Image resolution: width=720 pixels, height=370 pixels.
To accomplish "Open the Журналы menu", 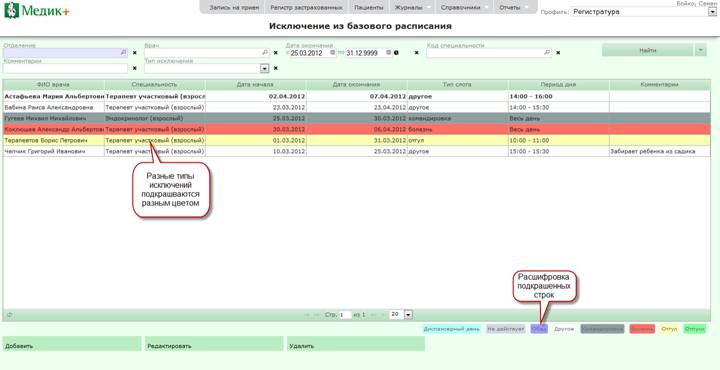I will (x=412, y=7).
